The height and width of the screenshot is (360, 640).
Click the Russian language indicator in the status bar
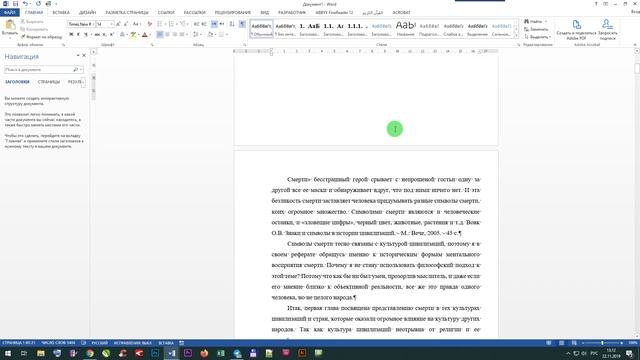point(100,343)
